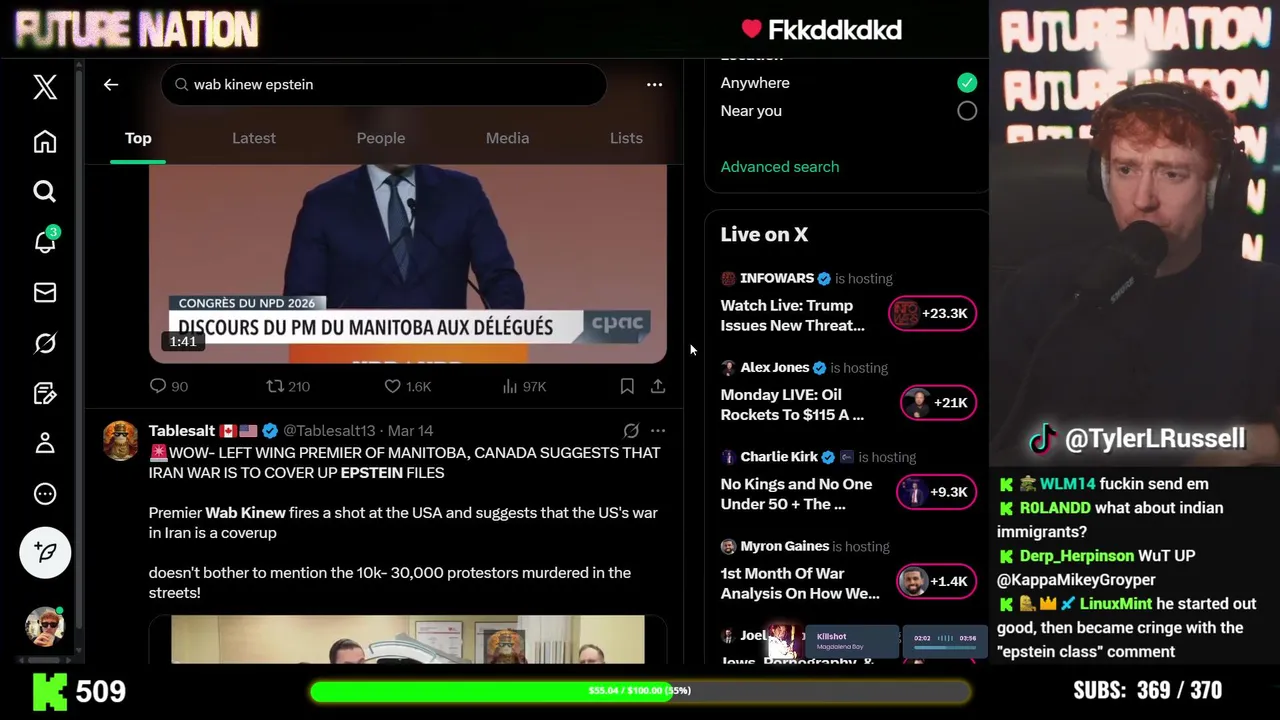Repost the video post showing 210
This screenshot has width=1280, height=720.
point(288,386)
